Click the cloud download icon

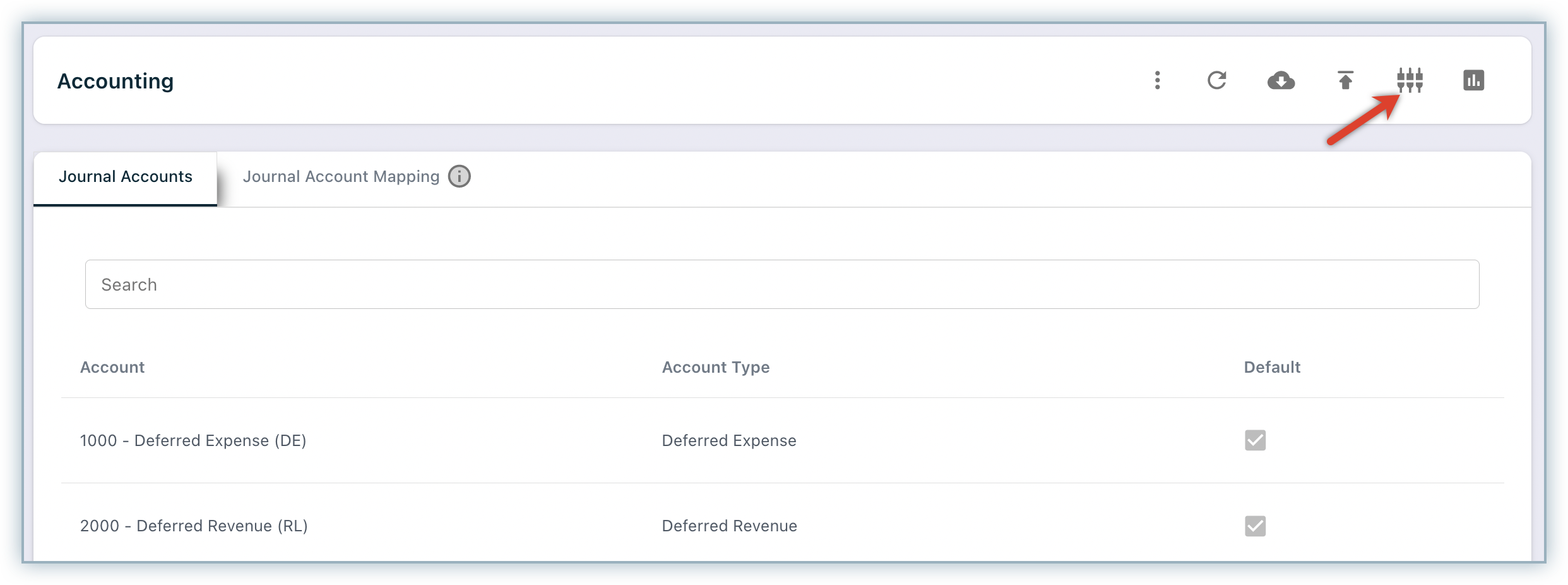pyautogui.click(x=1281, y=80)
